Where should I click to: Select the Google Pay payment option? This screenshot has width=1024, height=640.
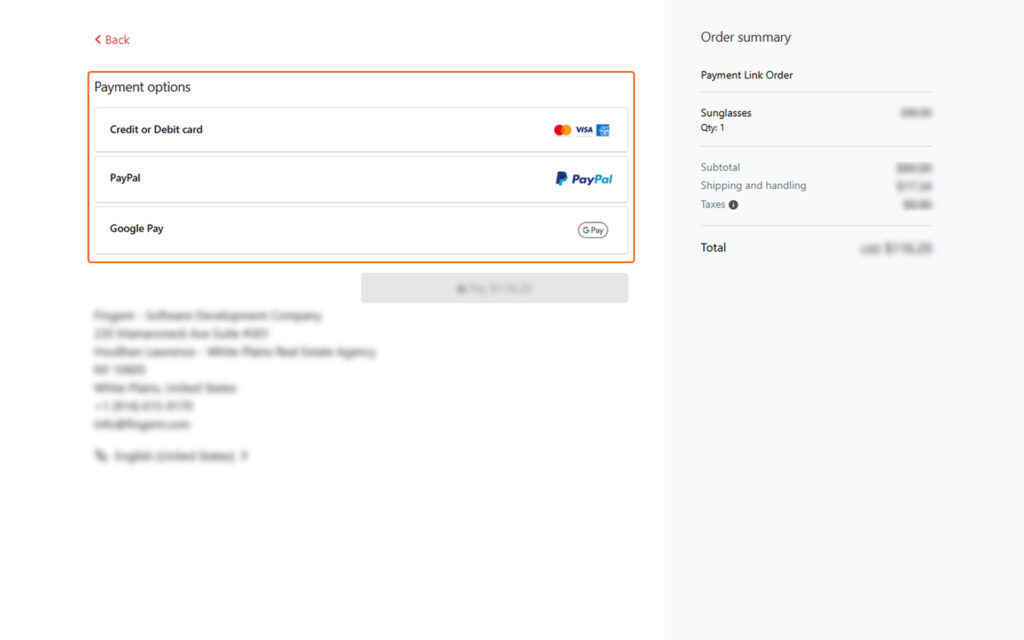(x=361, y=230)
